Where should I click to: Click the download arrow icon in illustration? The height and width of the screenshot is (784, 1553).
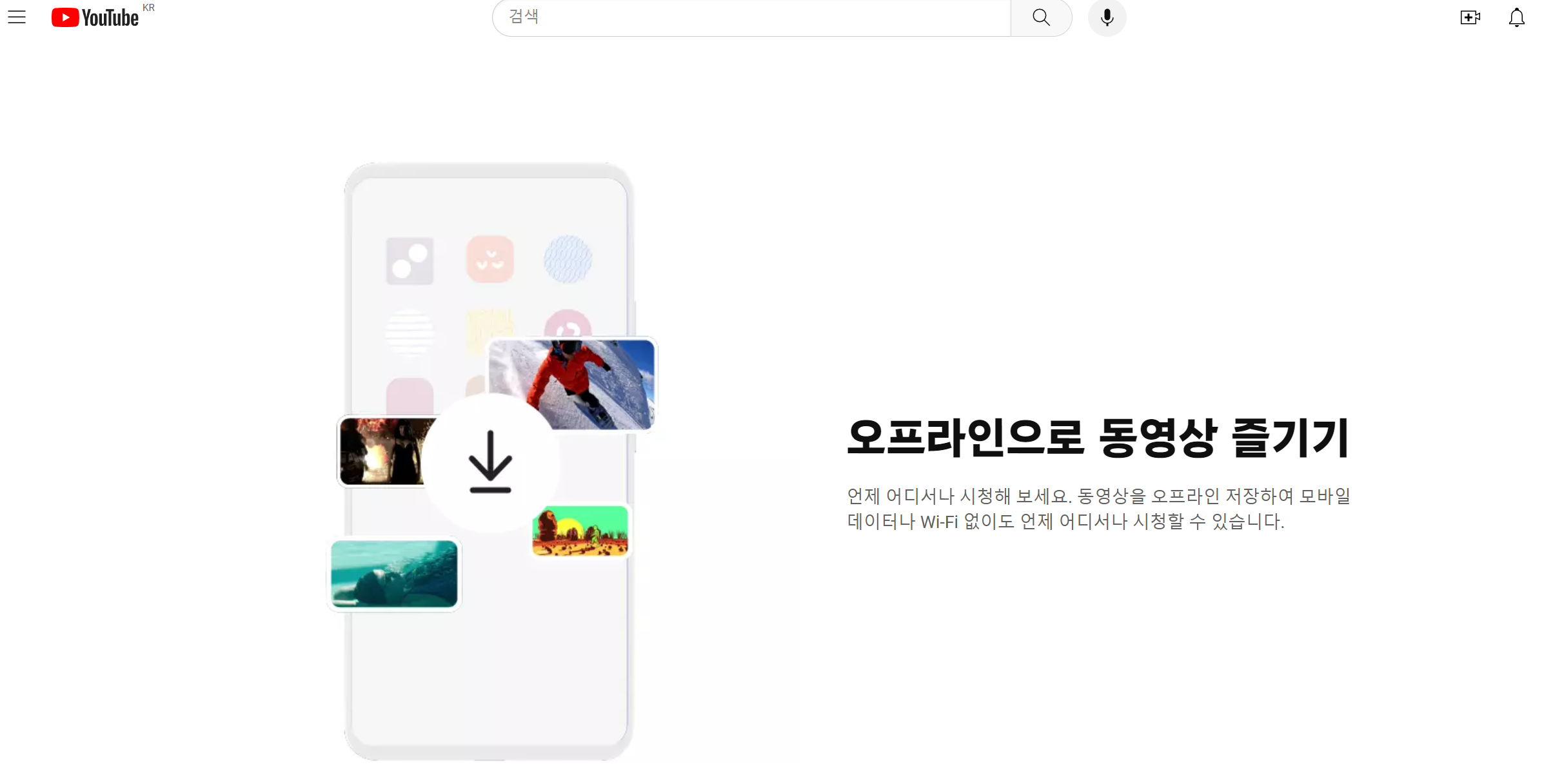pos(490,462)
